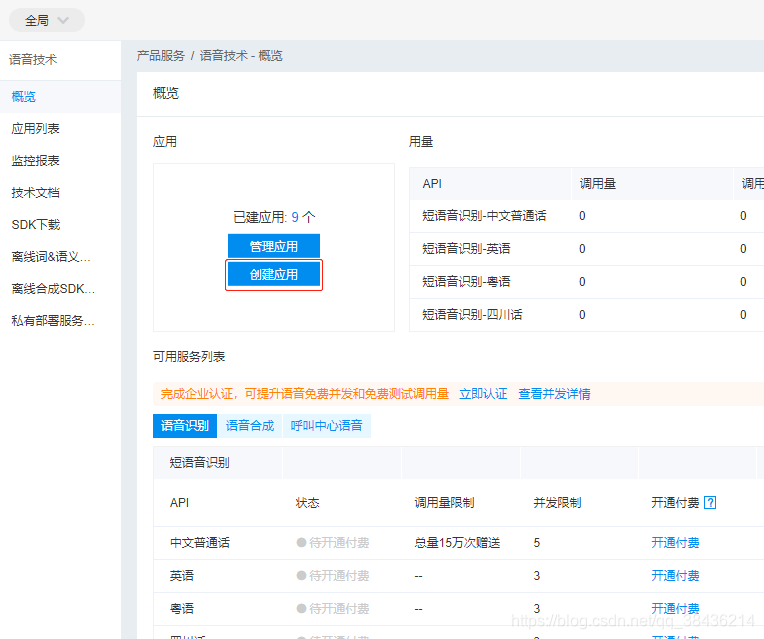764x639 pixels.
Task: Click the 调用量限制 column header
Action: click(444, 503)
